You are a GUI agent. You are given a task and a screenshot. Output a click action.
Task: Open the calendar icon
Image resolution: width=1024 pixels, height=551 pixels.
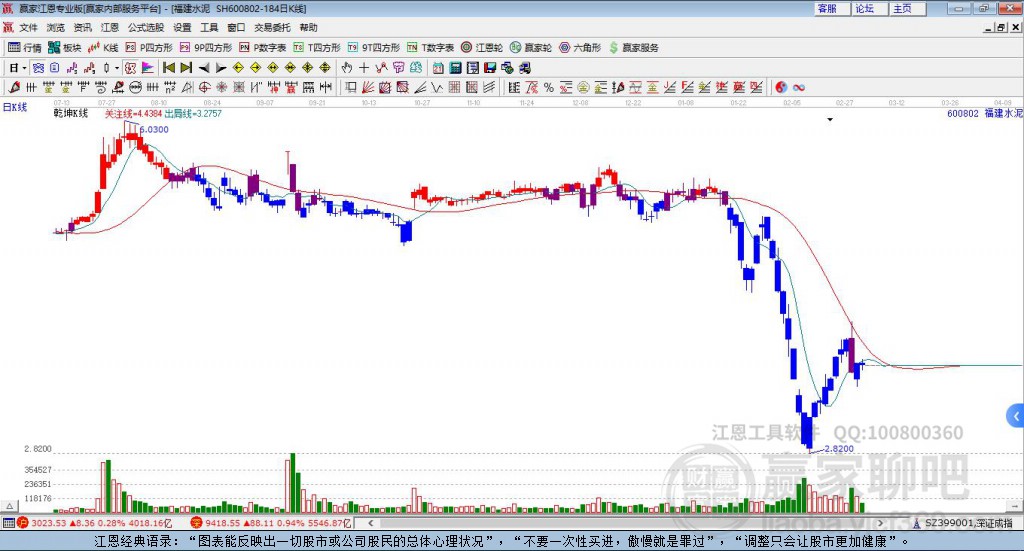coord(438,68)
